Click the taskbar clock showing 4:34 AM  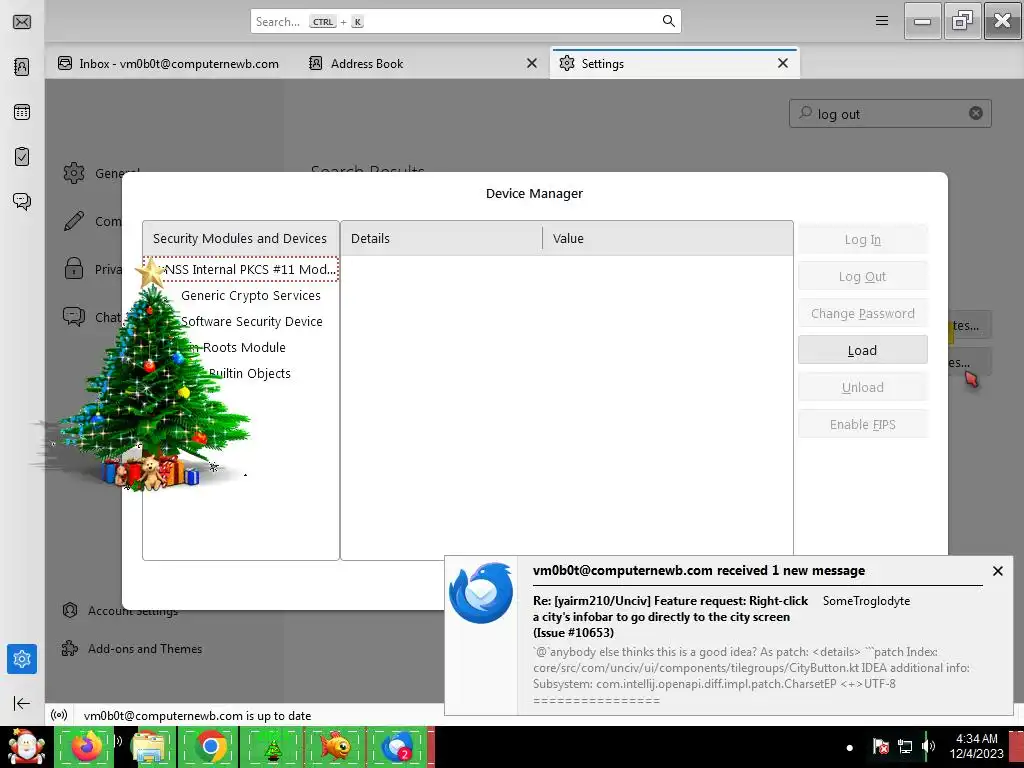(976, 746)
